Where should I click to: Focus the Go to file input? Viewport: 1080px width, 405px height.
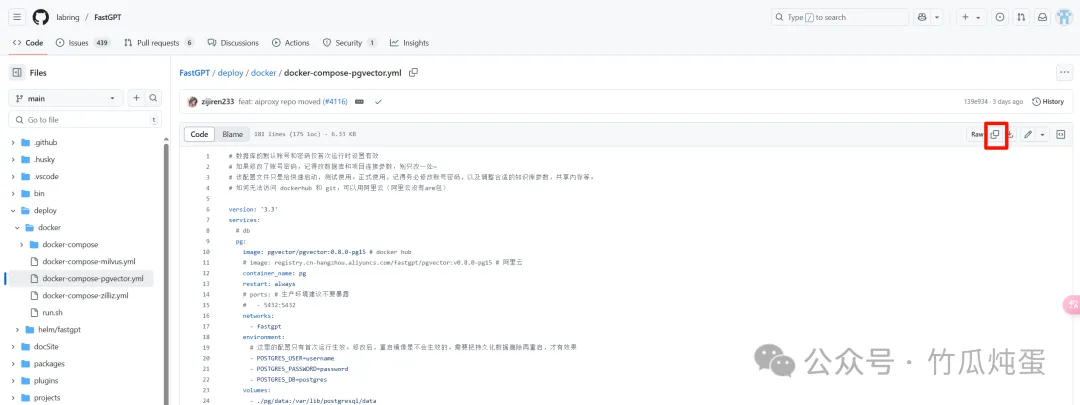(85, 120)
